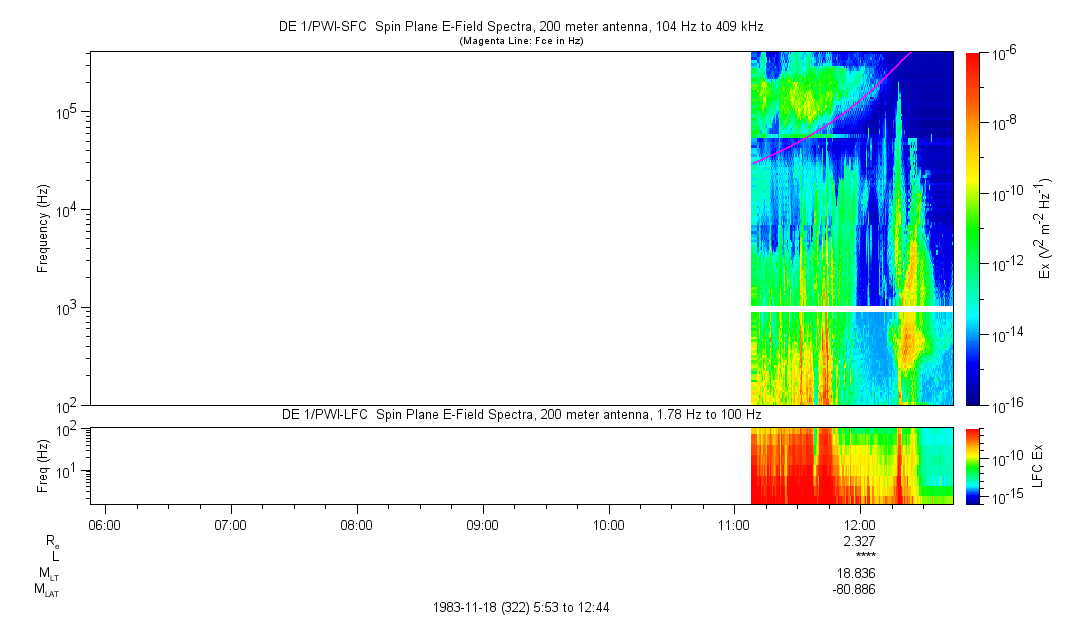The height and width of the screenshot is (620, 1083).
Task: Click the DE 1/PWI-LFC plot title
Action: coord(520,415)
